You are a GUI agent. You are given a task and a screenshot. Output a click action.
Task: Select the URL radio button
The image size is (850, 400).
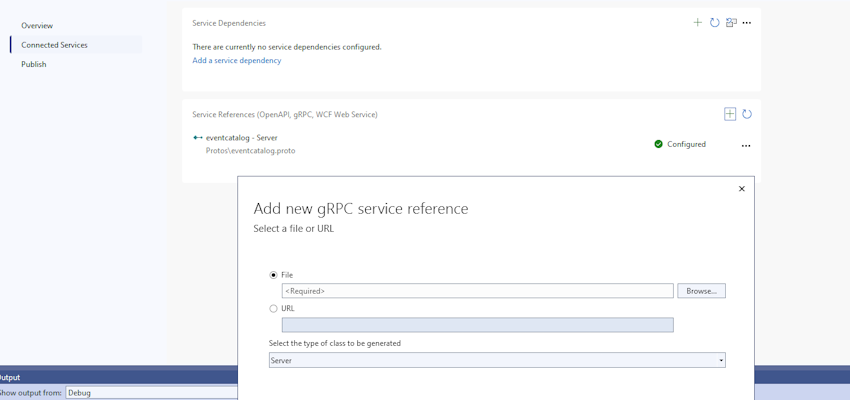[273, 308]
